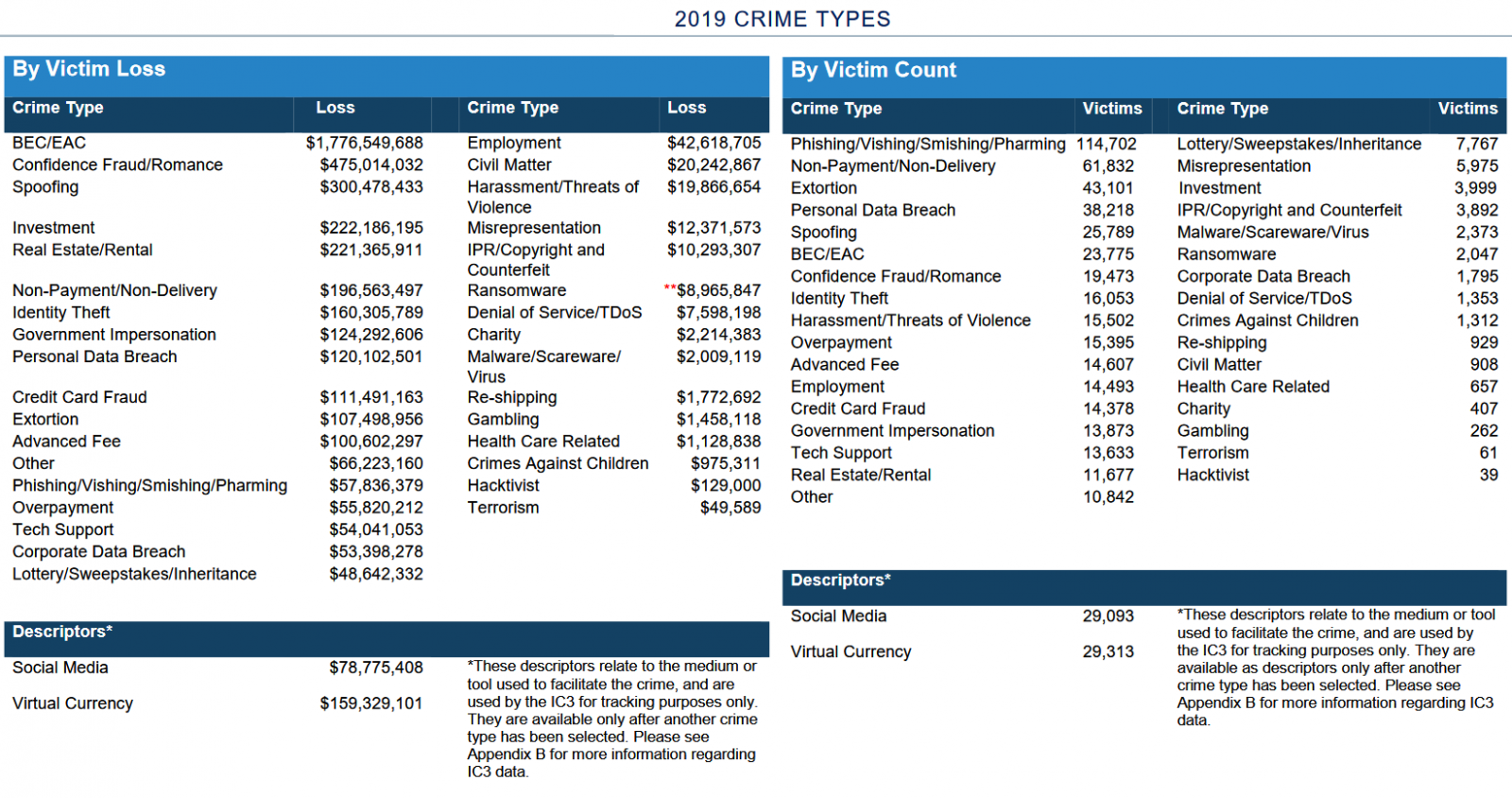Select the Crimes Against Children loss $975,311
1512x798 pixels.
click(725, 463)
